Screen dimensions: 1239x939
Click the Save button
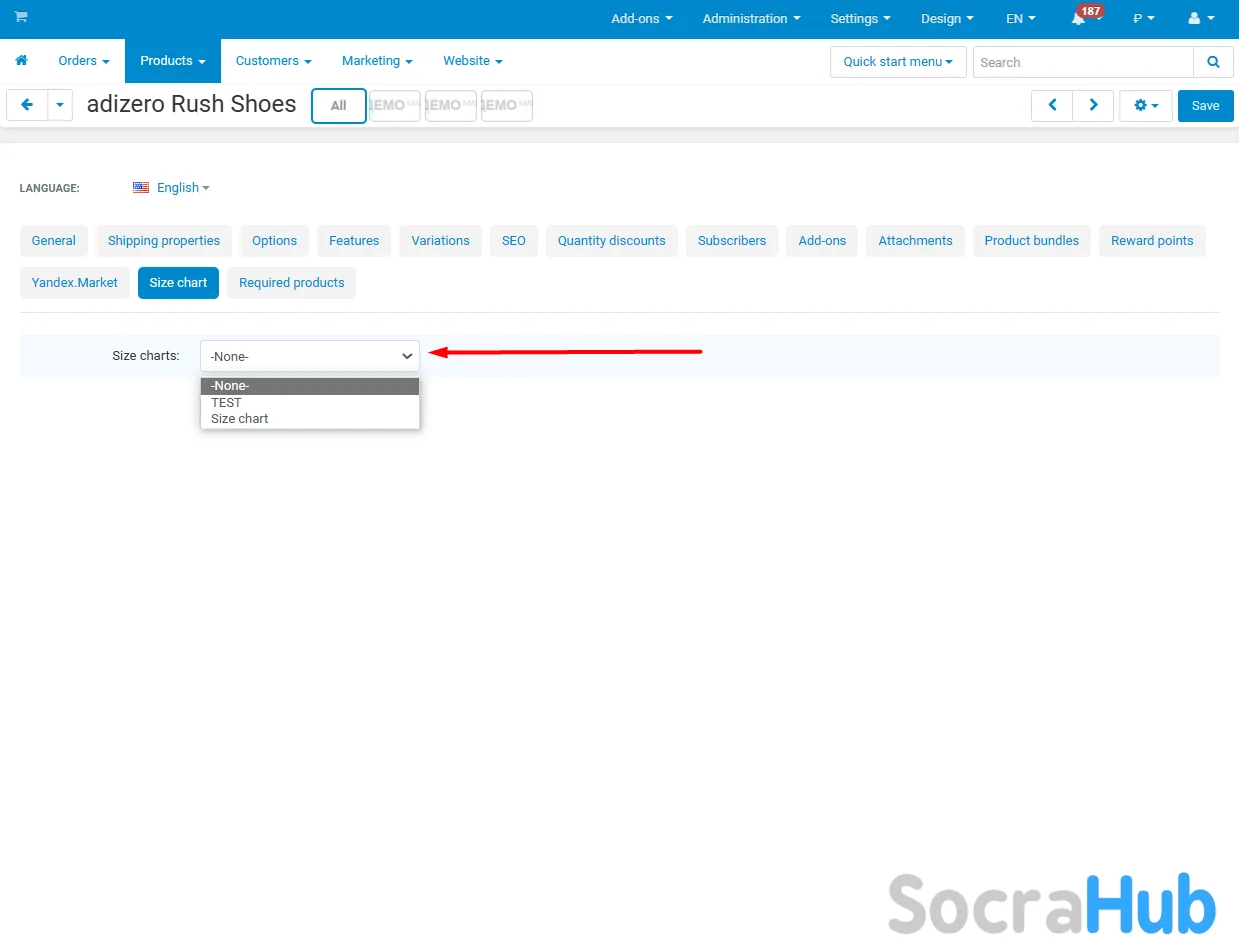point(1205,105)
